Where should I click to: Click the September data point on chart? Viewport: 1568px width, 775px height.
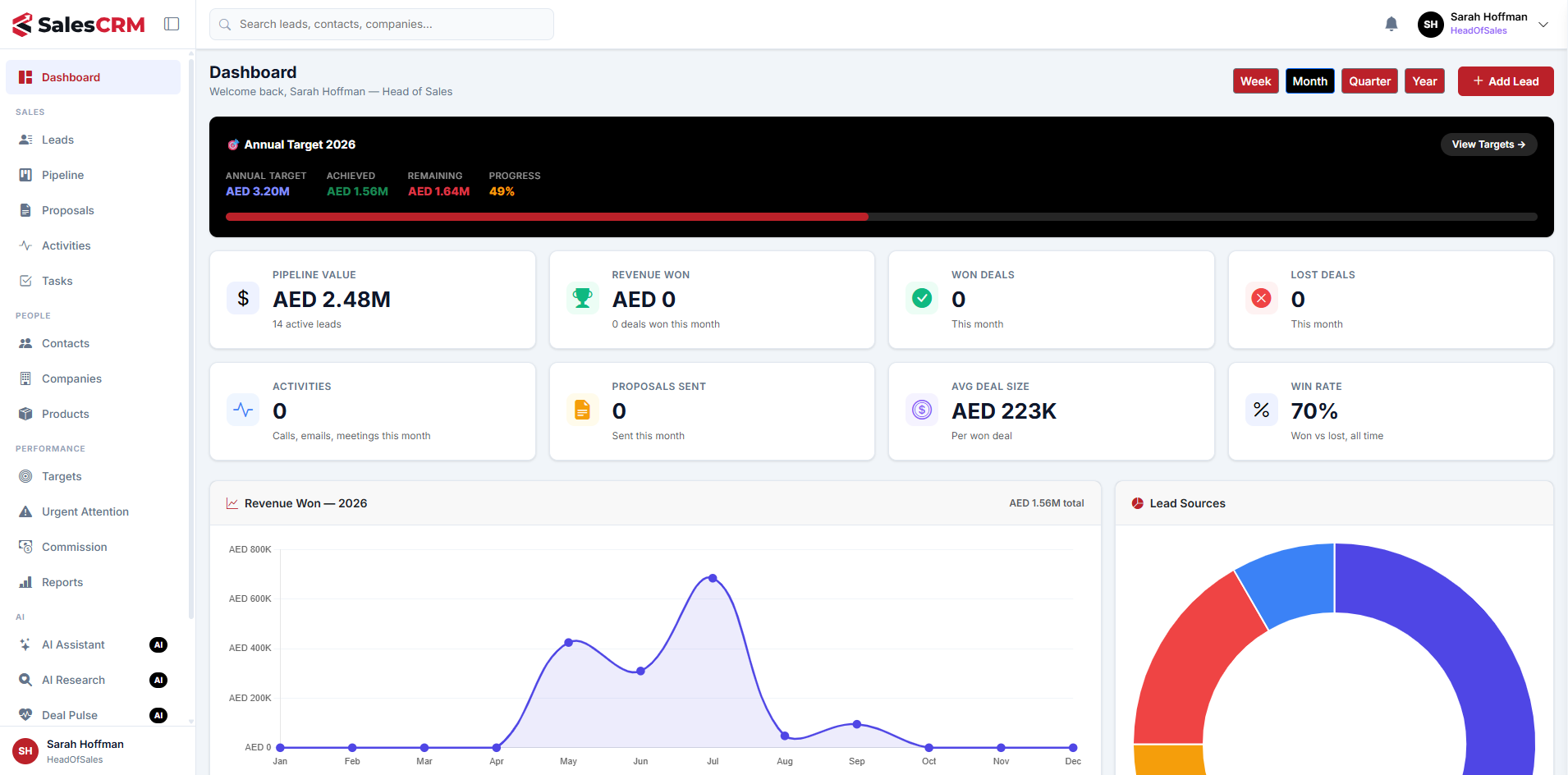857,724
